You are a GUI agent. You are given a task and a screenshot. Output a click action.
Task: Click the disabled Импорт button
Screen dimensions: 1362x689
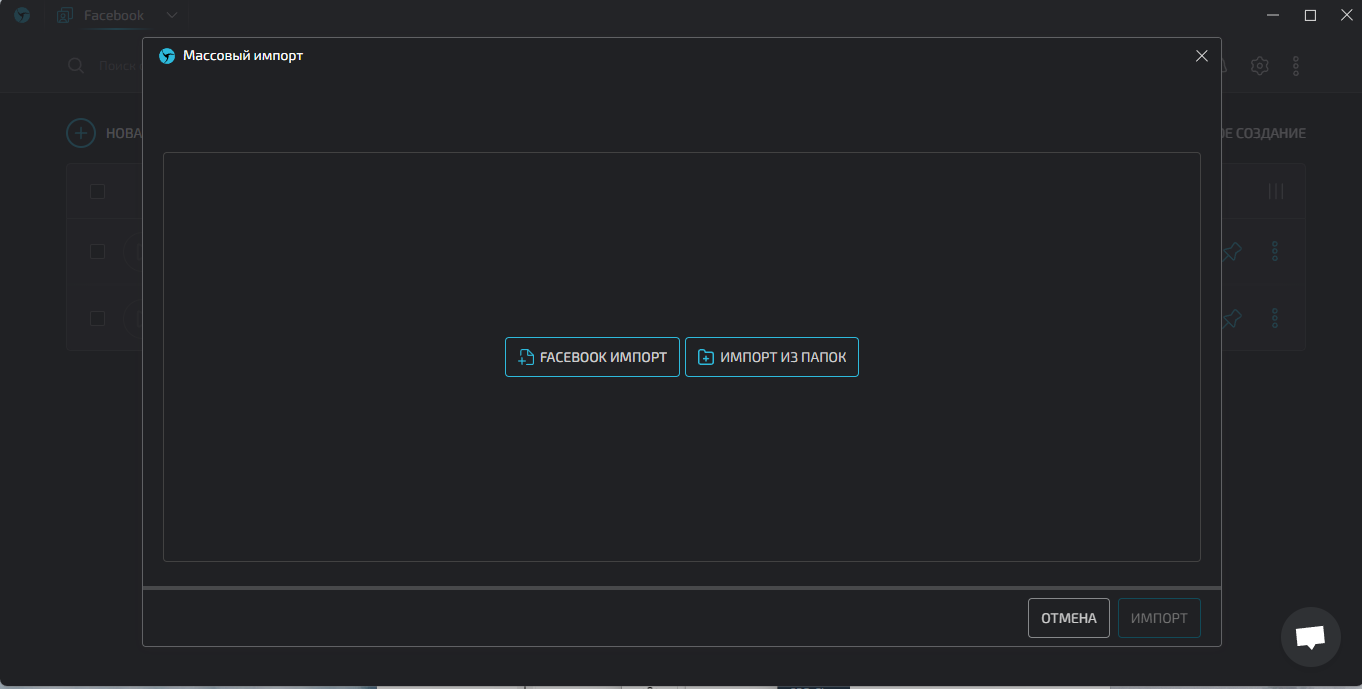pyautogui.click(x=1159, y=618)
